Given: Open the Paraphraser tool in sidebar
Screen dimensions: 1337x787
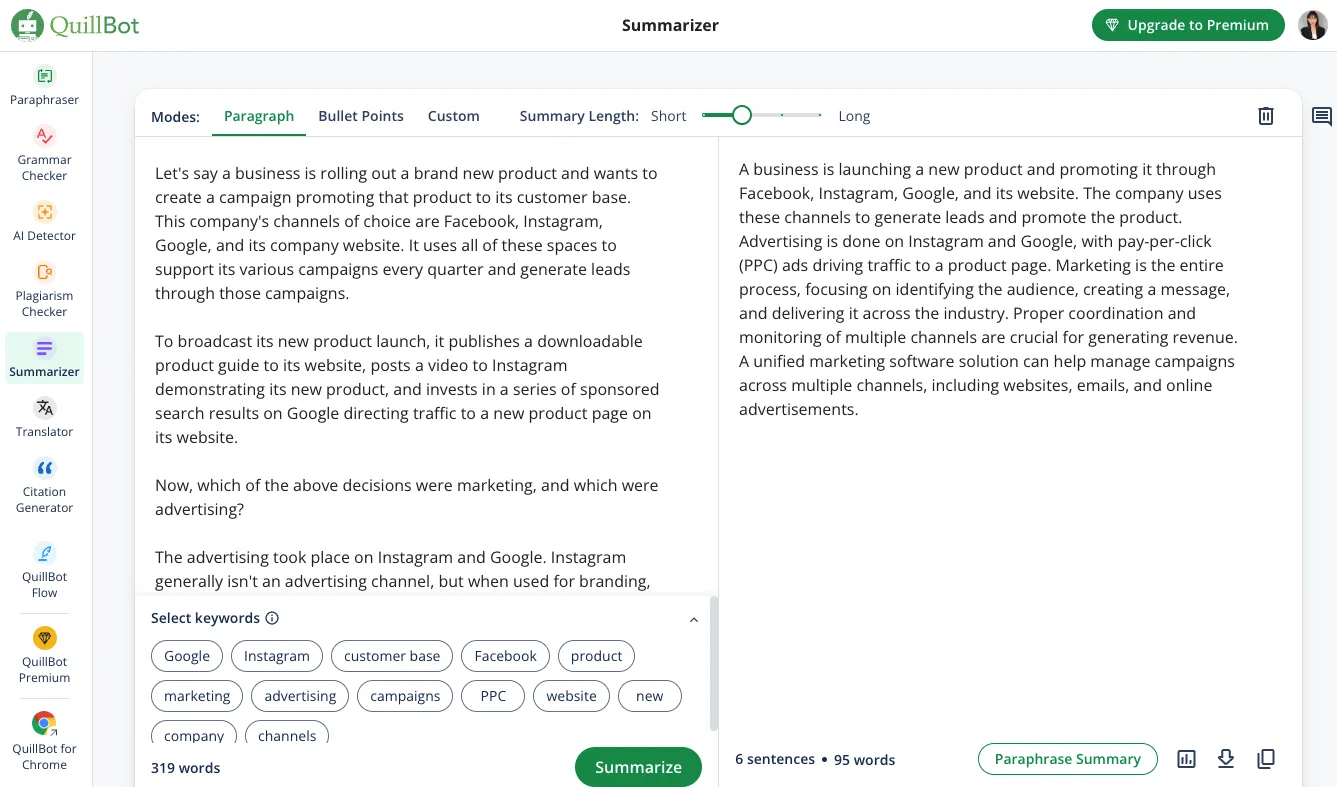Looking at the screenshot, I should point(44,86).
